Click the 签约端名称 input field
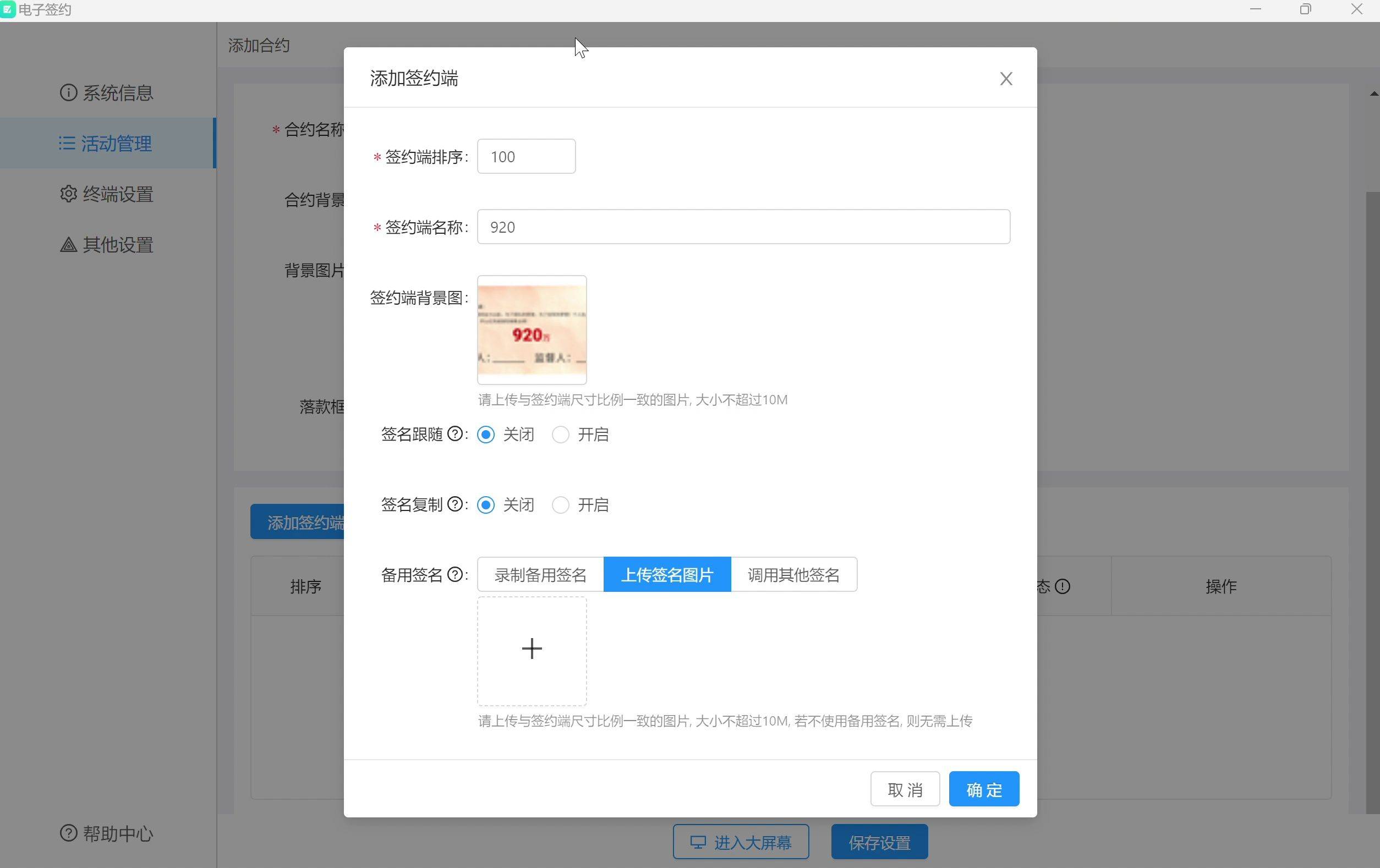The image size is (1380, 868). click(743, 227)
